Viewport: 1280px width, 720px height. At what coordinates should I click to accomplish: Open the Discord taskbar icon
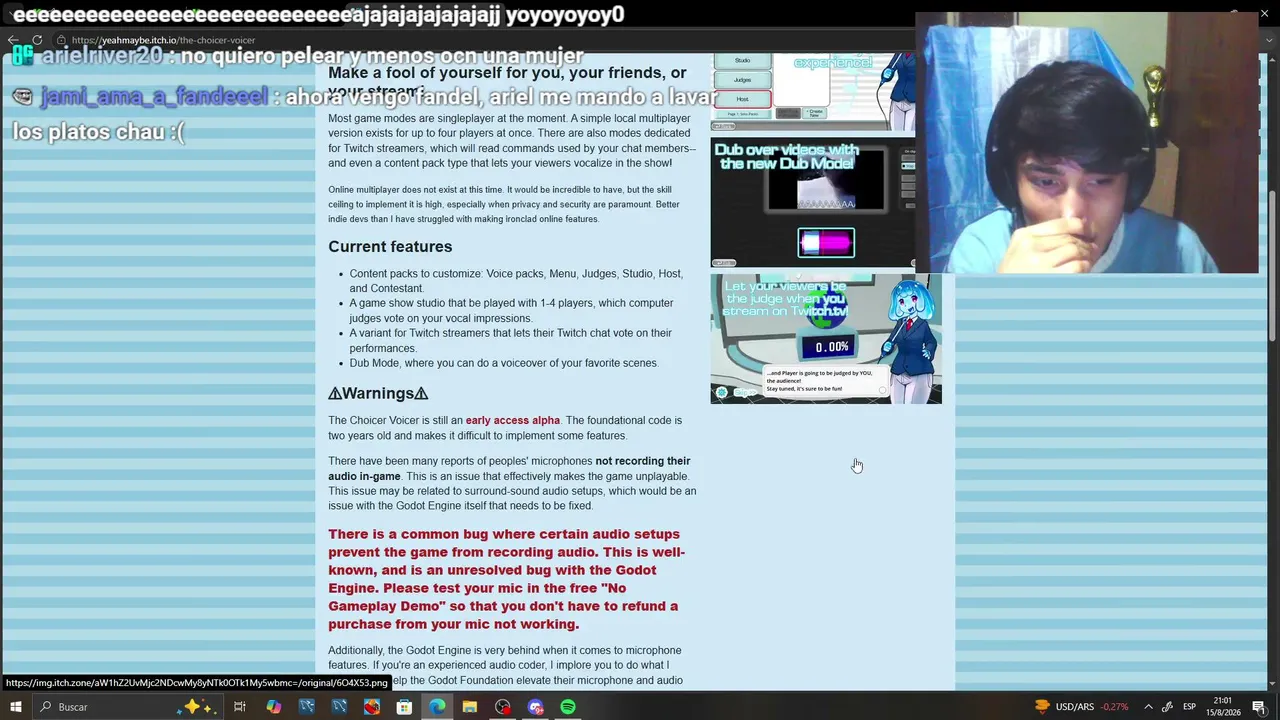[535, 707]
